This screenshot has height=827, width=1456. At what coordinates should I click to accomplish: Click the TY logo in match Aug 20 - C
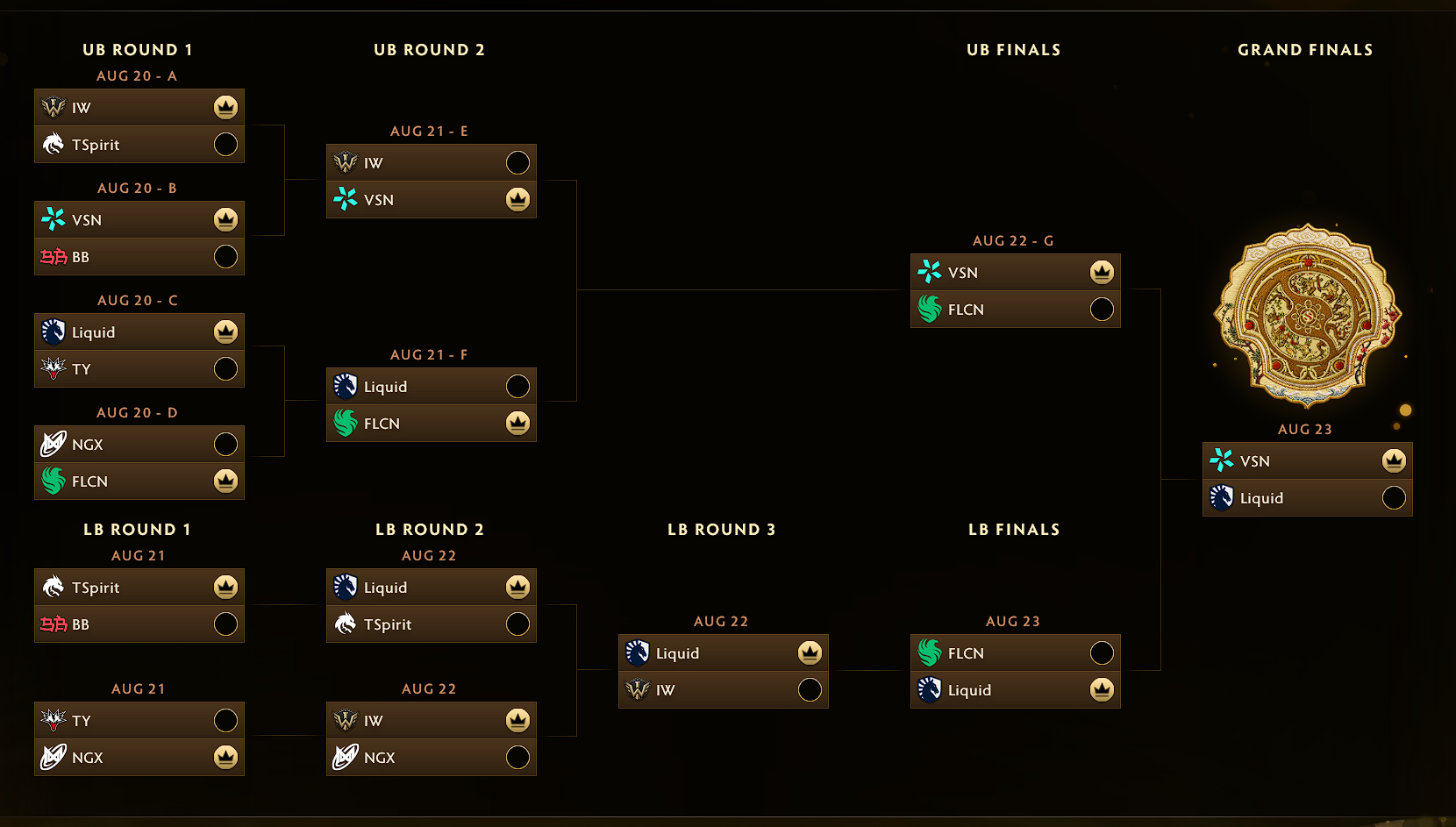[x=54, y=368]
